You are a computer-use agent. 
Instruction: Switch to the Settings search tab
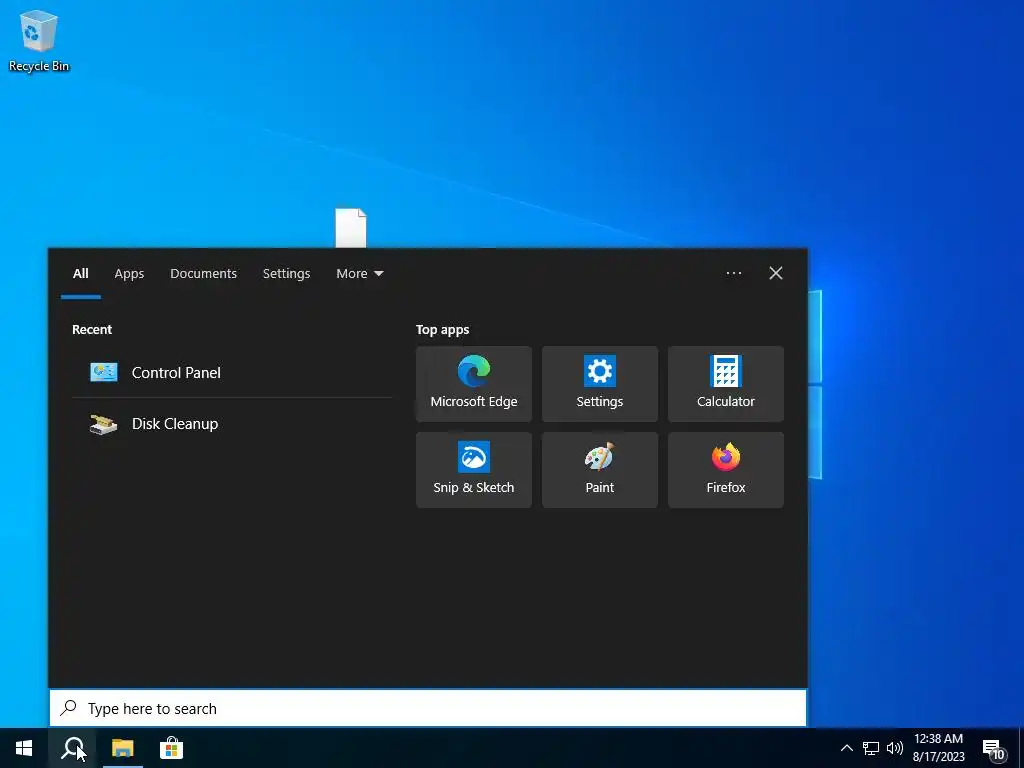click(286, 274)
